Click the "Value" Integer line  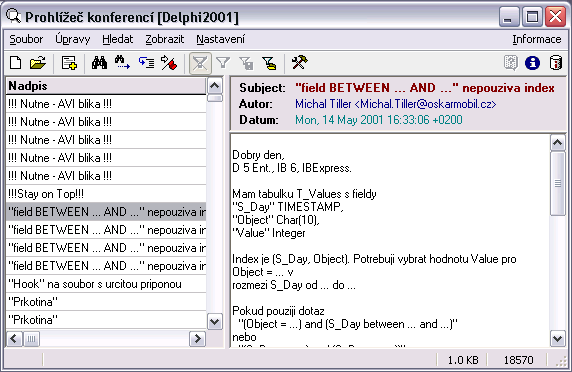269,233
